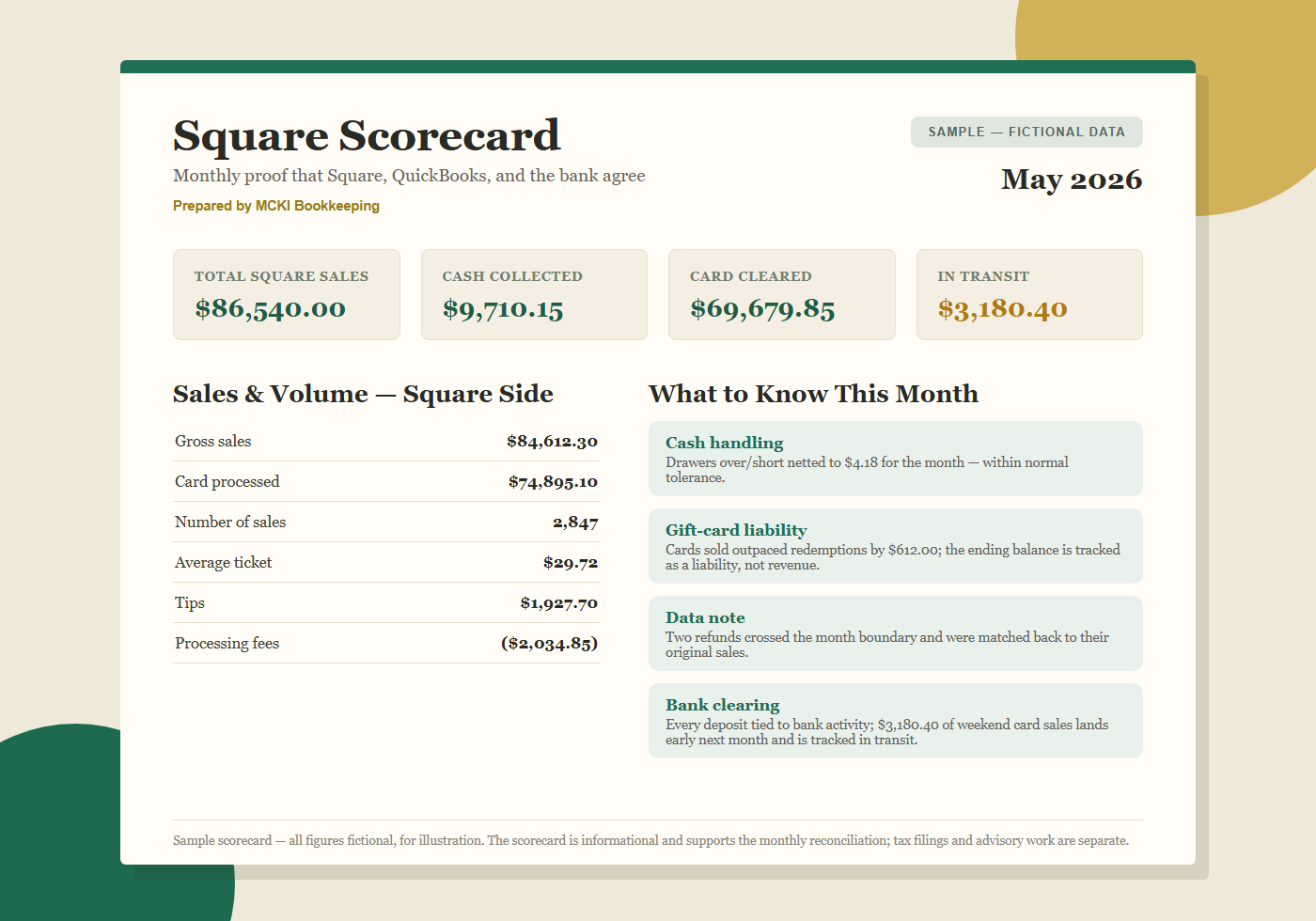Select the Processing fees row label
1316x921 pixels.
click(x=227, y=643)
